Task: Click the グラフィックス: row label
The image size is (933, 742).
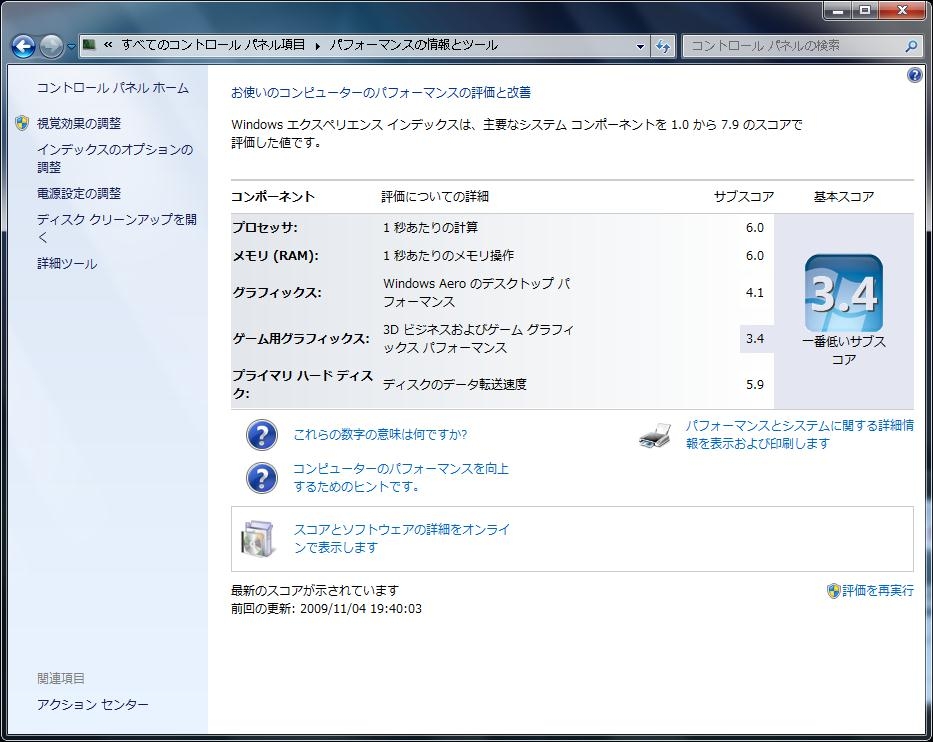Action: pos(277,293)
